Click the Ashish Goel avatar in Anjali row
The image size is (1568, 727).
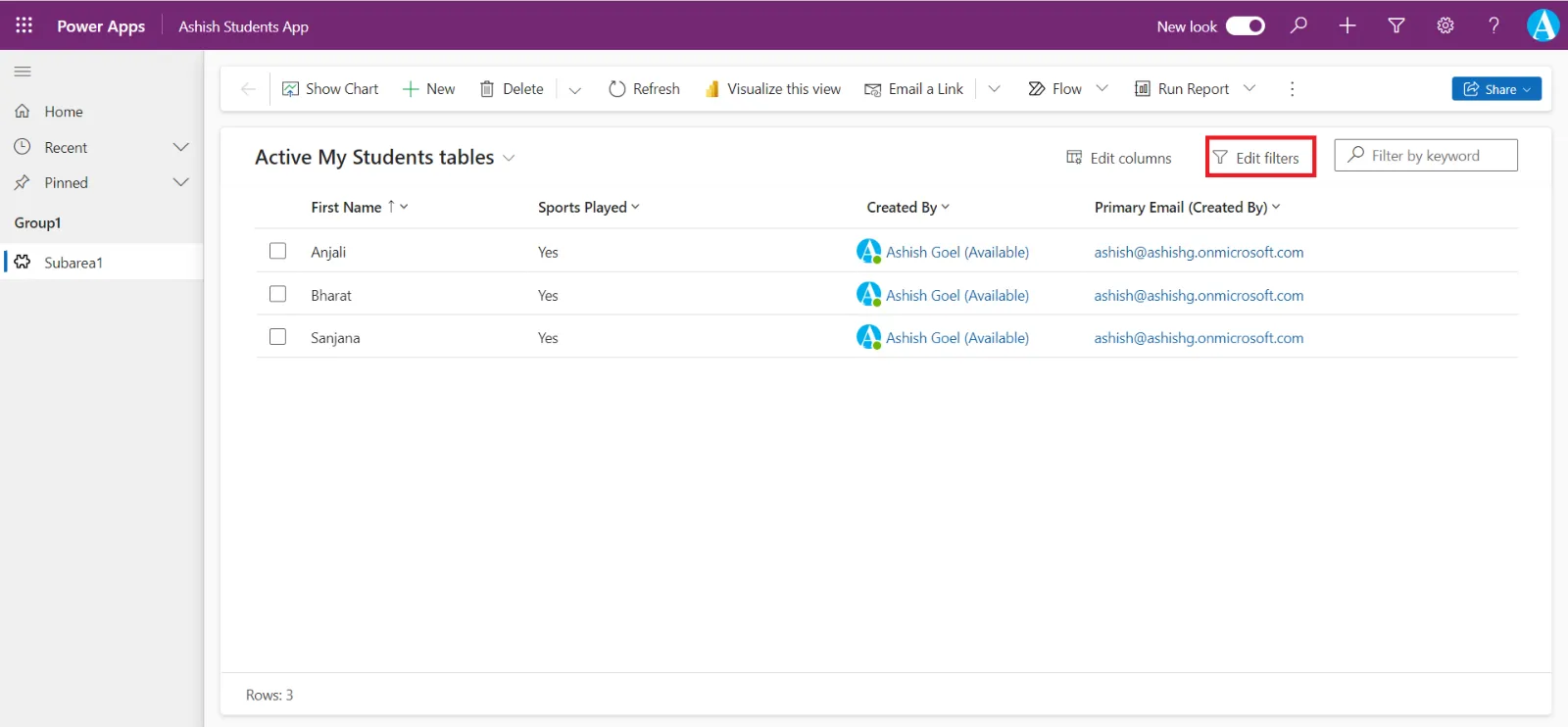pyautogui.click(x=868, y=252)
